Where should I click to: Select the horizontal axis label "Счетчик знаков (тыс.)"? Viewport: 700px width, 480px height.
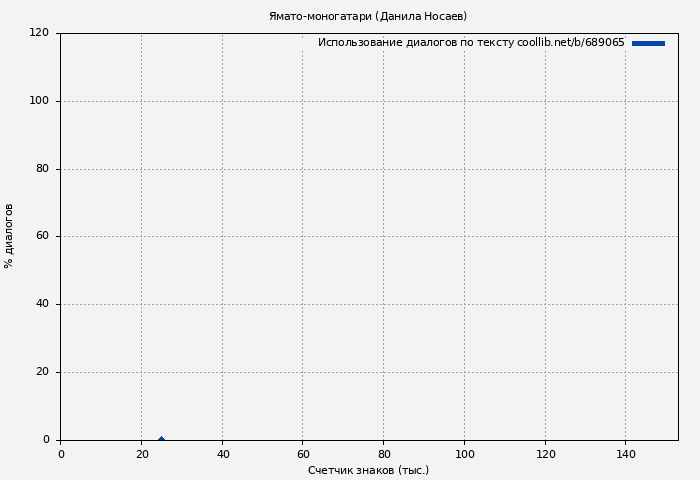(x=368, y=470)
